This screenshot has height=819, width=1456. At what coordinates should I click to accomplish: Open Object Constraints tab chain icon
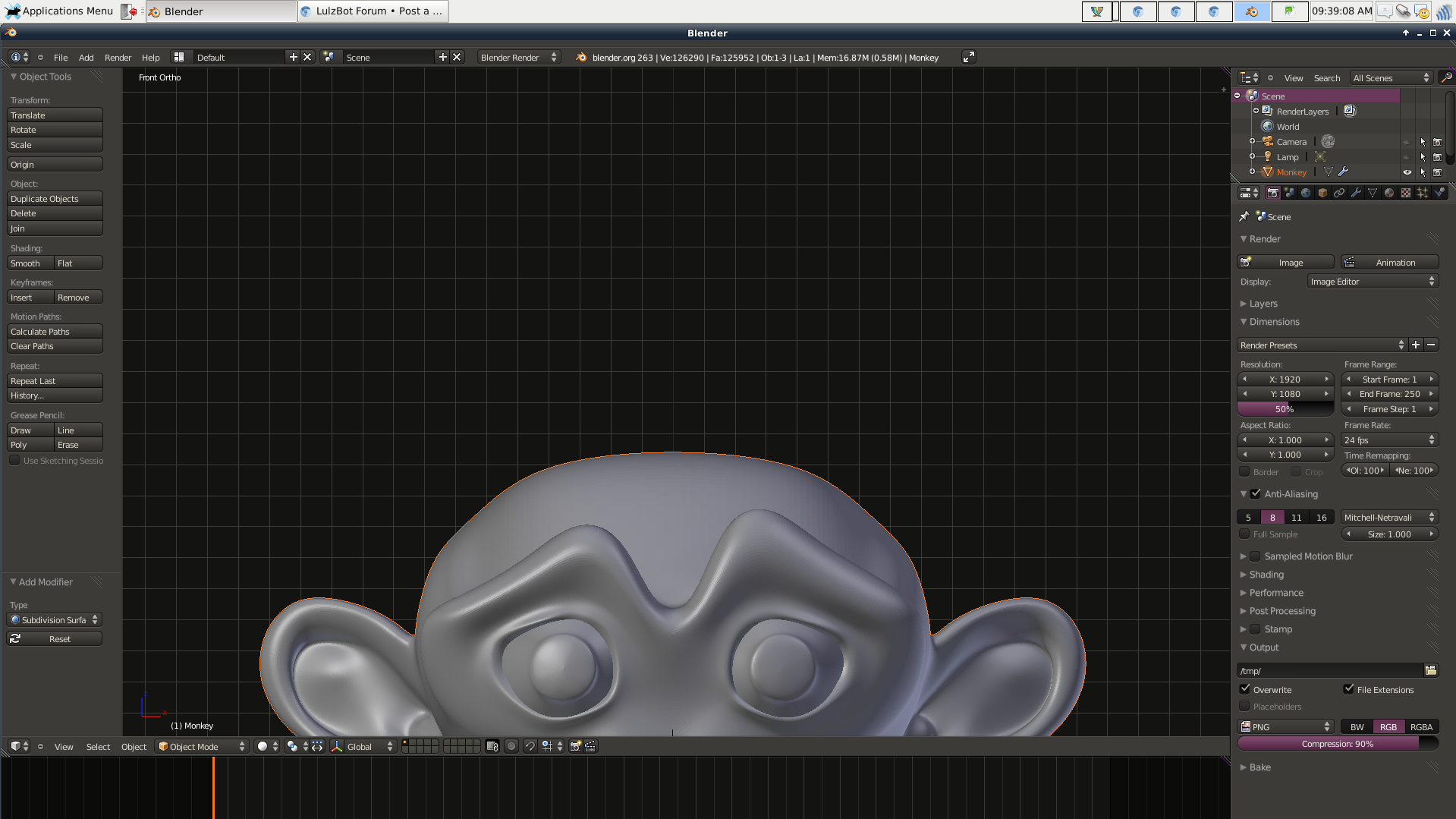[1339, 193]
